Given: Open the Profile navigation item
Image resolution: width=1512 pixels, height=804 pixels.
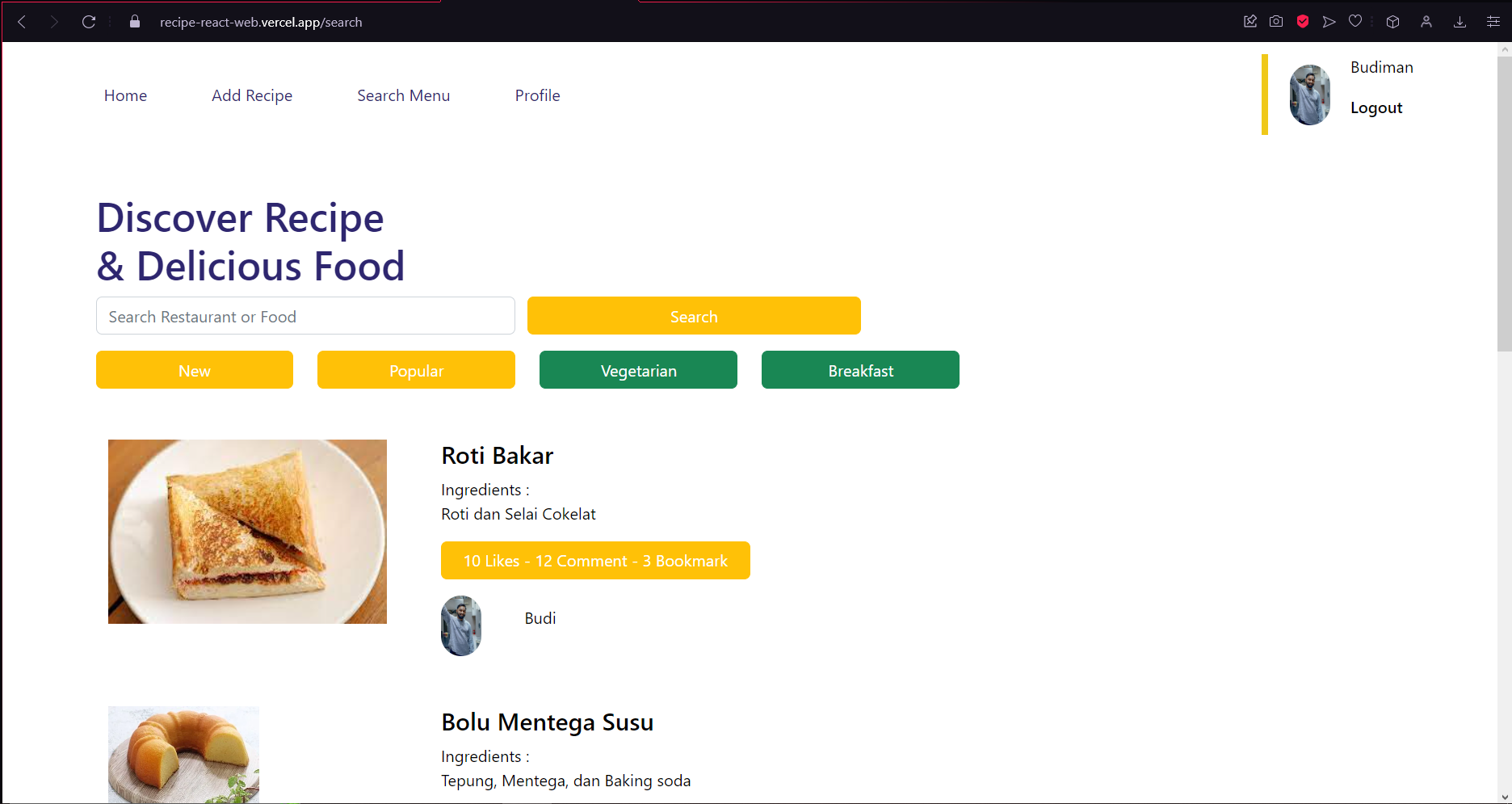Looking at the screenshot, I should click(x=537, y=95).
